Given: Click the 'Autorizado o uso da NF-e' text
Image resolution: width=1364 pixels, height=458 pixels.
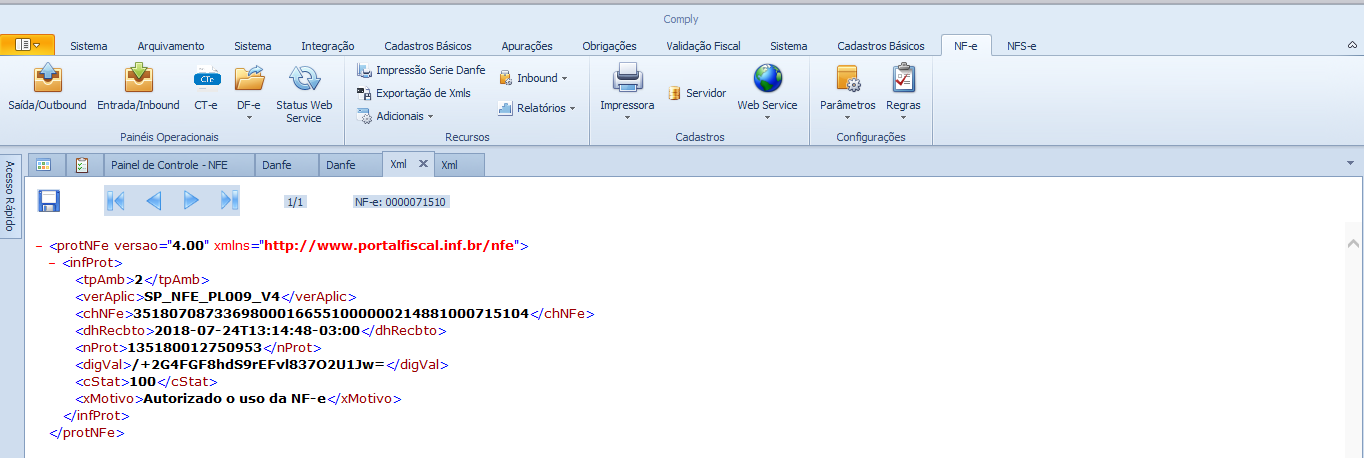Looking at the screenshot, I should 235,399.
